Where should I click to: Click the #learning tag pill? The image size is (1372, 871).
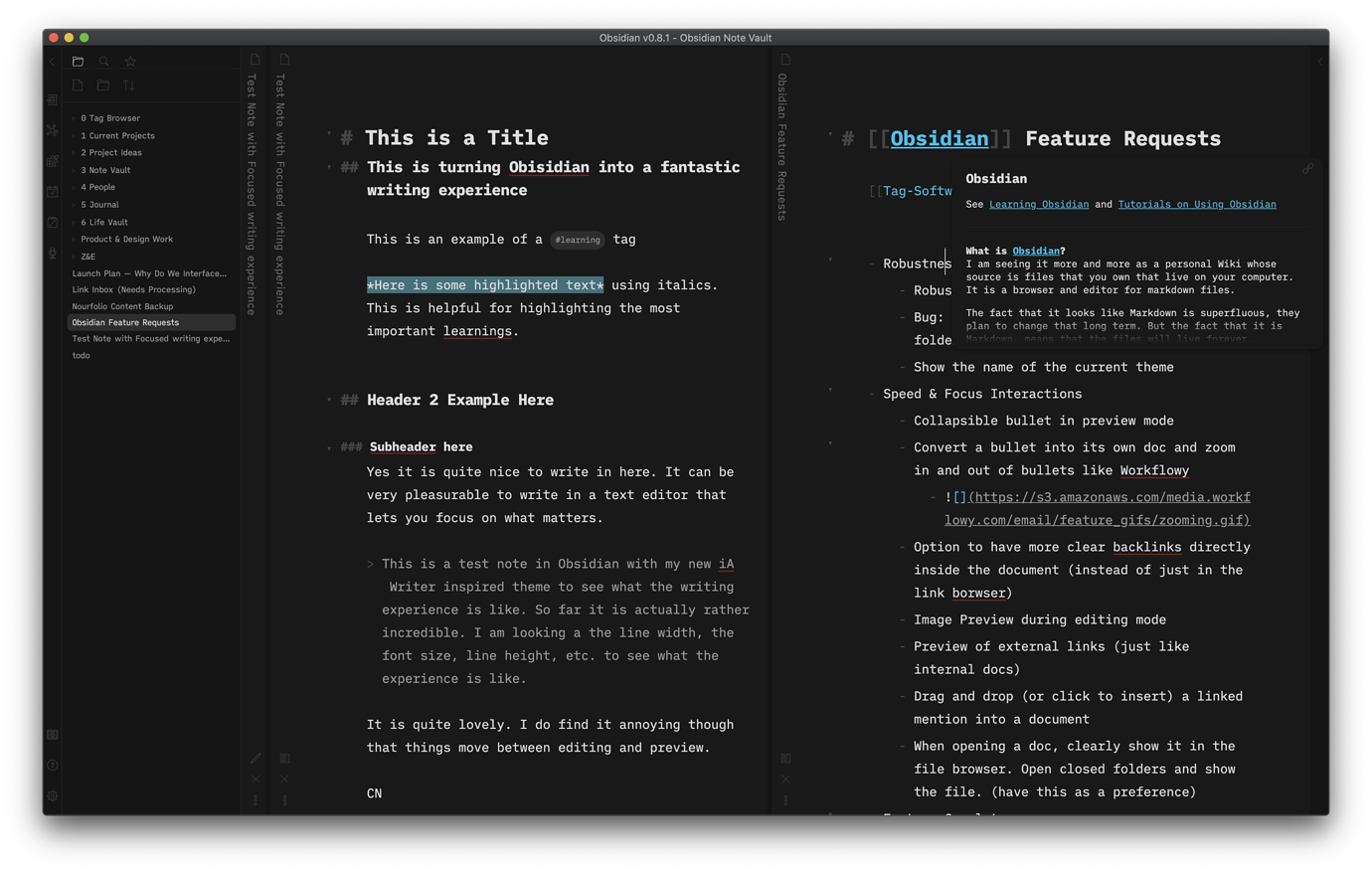[578, 240]
